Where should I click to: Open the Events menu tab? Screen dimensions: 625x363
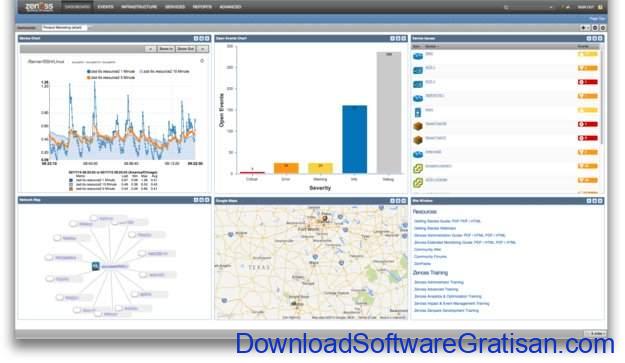point(105,7)
